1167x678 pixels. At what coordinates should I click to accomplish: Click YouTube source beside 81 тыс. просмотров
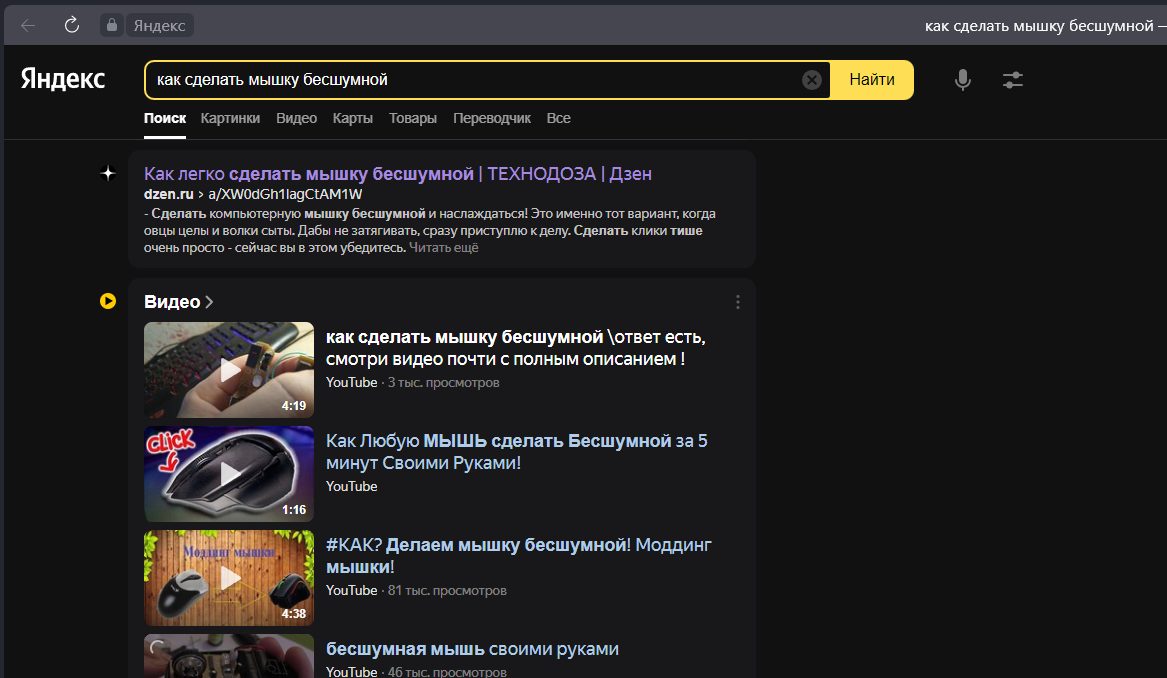coord(351,591)
